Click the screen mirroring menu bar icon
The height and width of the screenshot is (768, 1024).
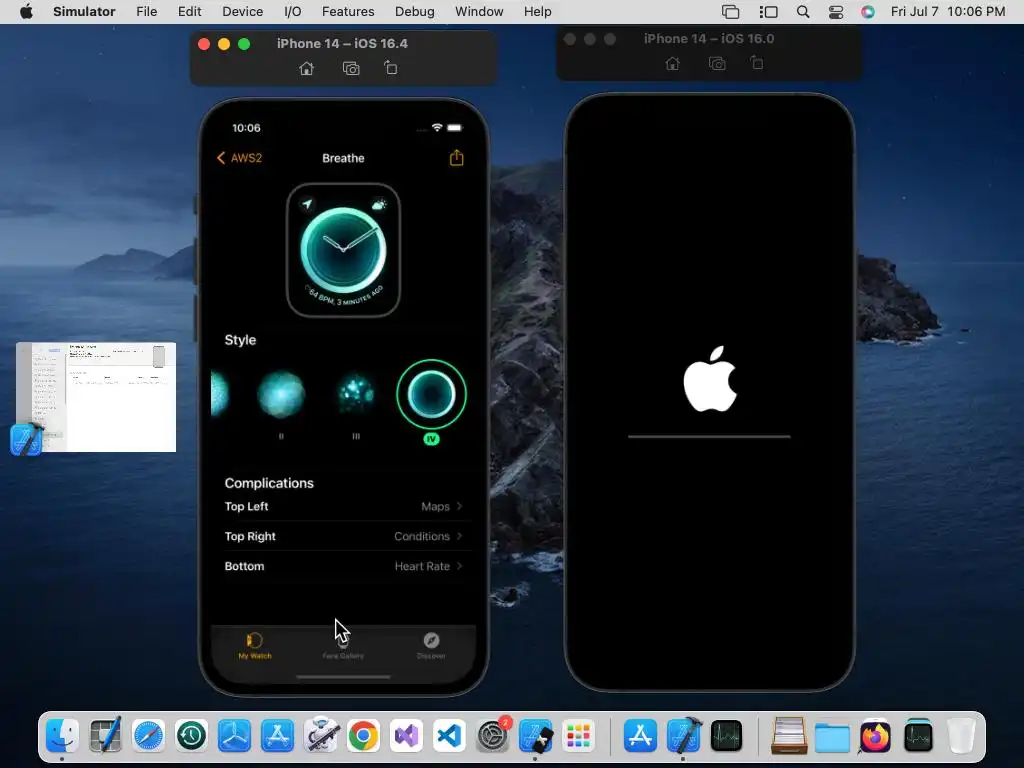click(730, 12)
